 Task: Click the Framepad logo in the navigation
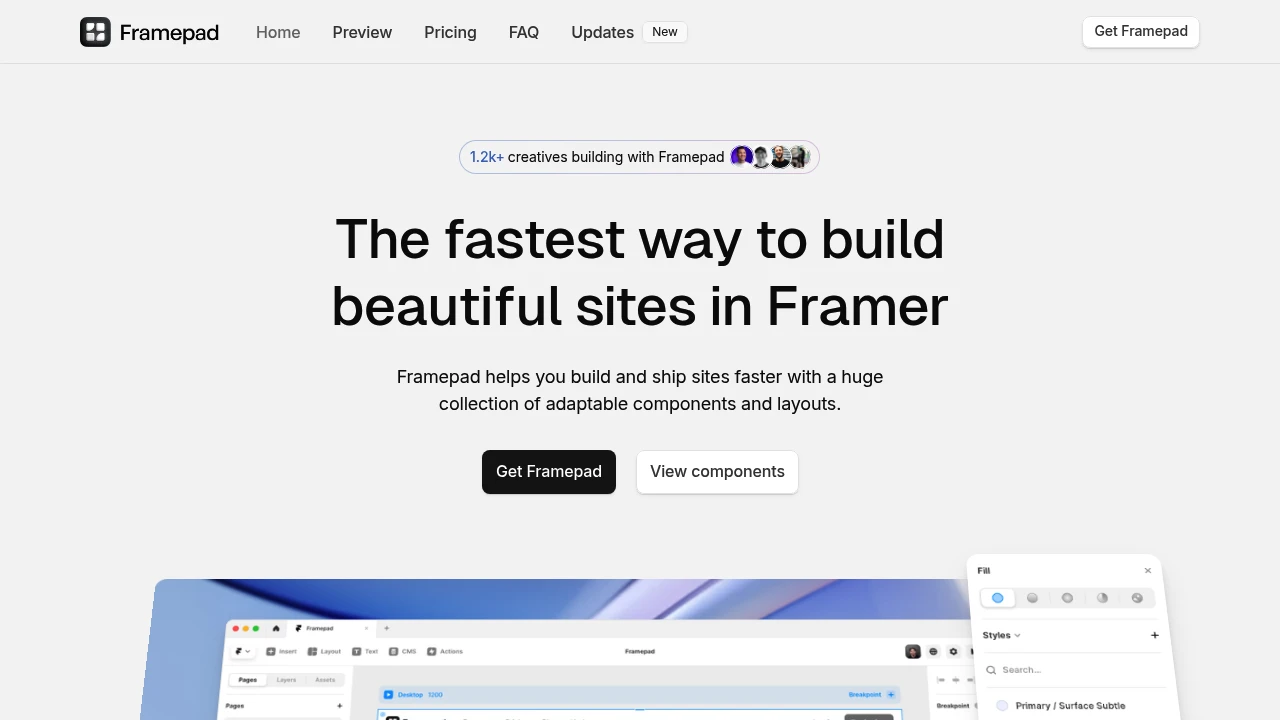pyautogui.click(x=149, y=32)
